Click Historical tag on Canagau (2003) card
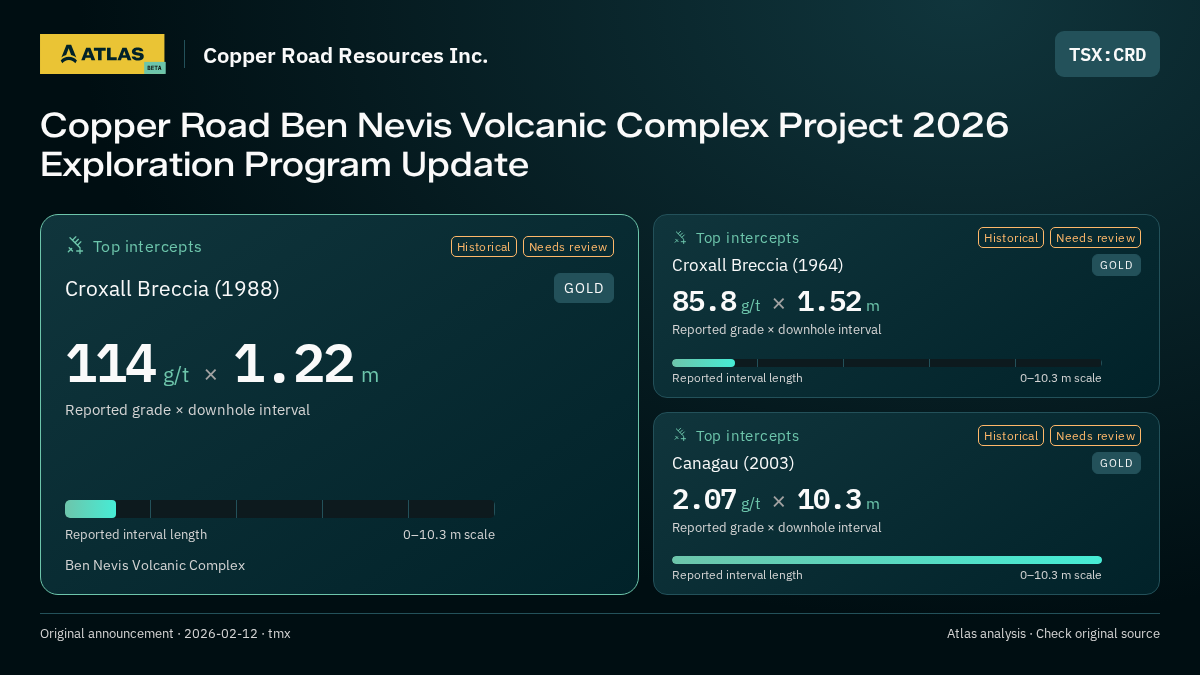 click(1011, 436)
